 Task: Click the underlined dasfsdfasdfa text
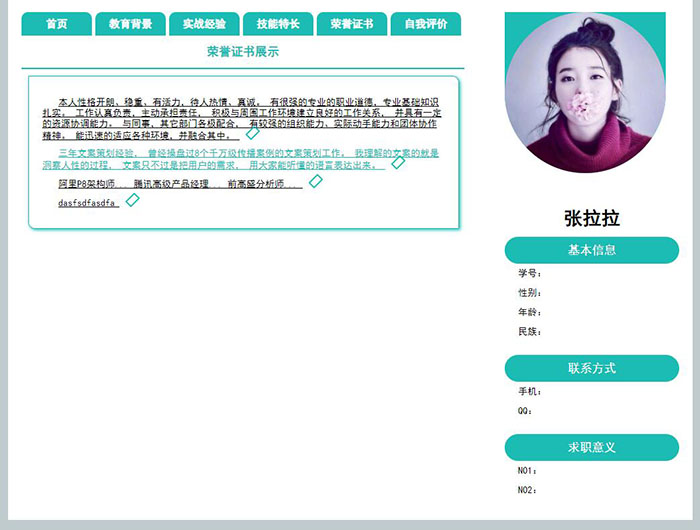[88, 202]
